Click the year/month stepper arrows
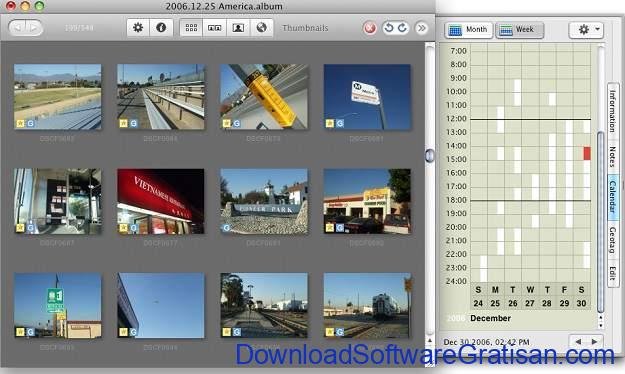The width and height of the screenshot is (625, 374). 601,321
